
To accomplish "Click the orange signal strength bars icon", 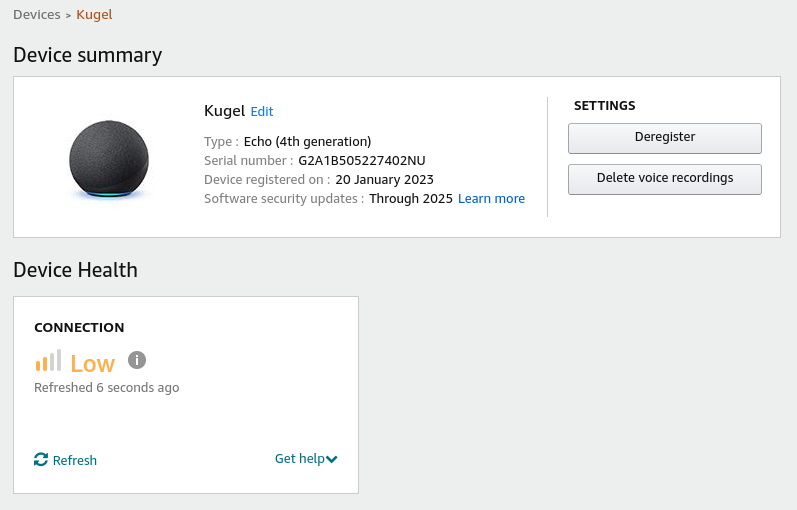I will (x=48, y=361).
